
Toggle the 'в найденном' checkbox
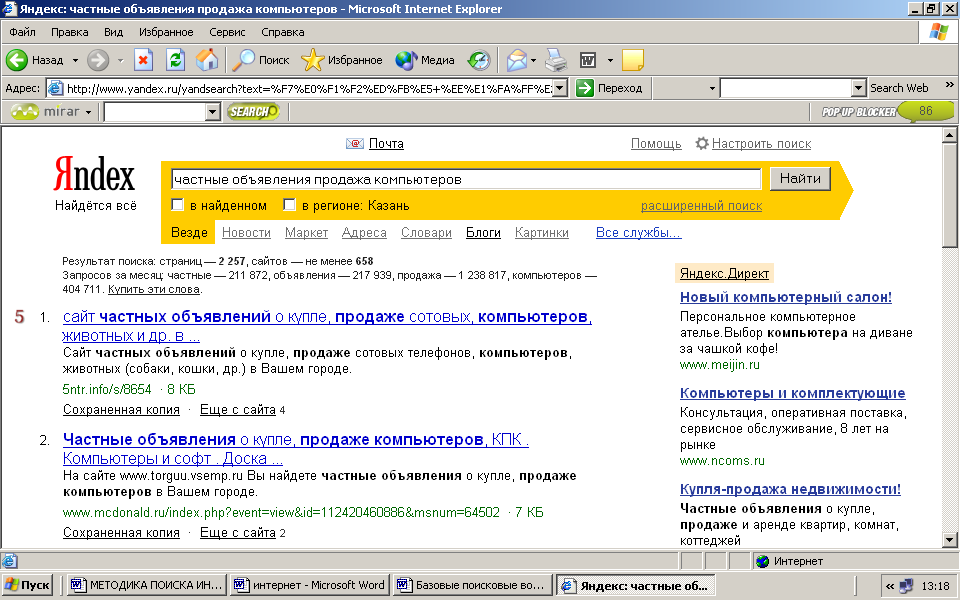tap(178, 204)
